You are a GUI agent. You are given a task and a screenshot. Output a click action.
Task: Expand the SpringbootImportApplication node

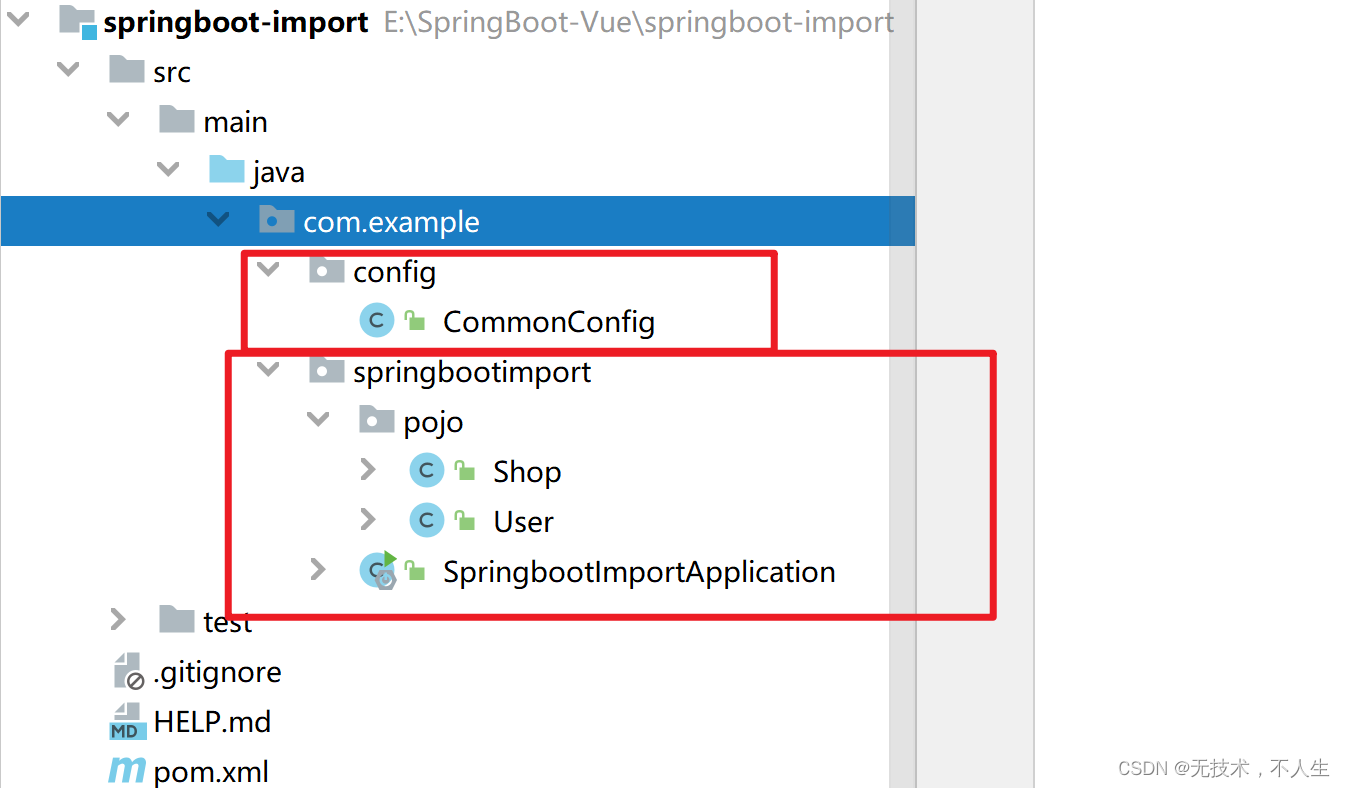(x=318, y=570)
